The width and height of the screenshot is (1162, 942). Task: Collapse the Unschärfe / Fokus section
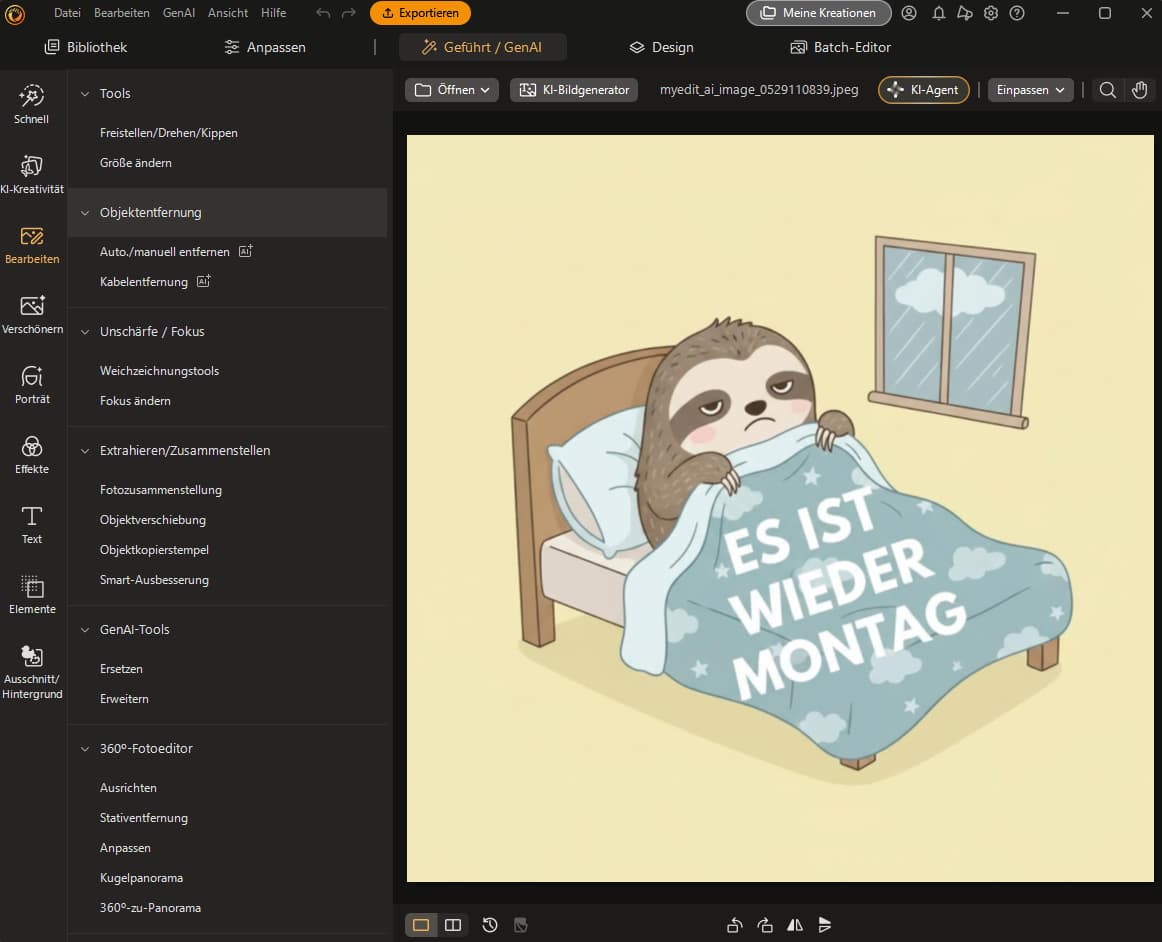85,332
